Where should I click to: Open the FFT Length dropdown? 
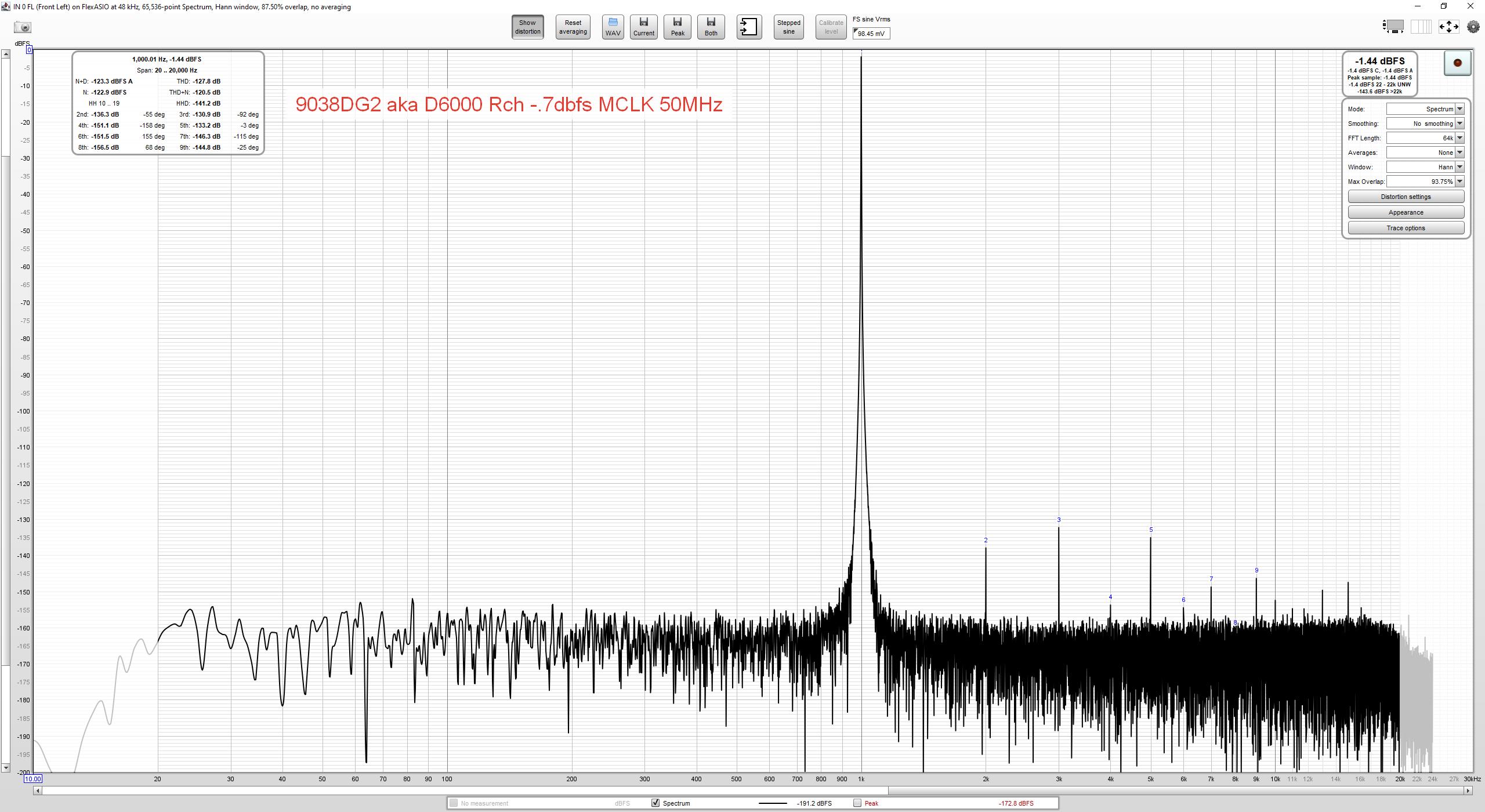(x=1459, y=138)
